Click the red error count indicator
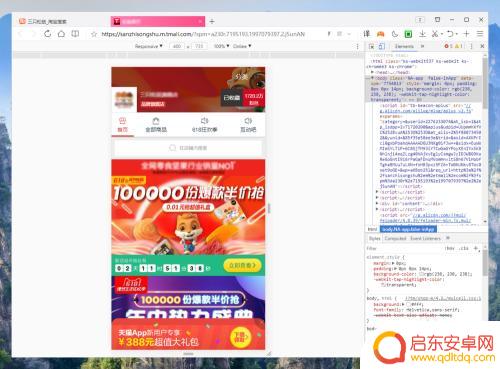The height and width of the screenshot is (369, 500). tap(448, 46)
